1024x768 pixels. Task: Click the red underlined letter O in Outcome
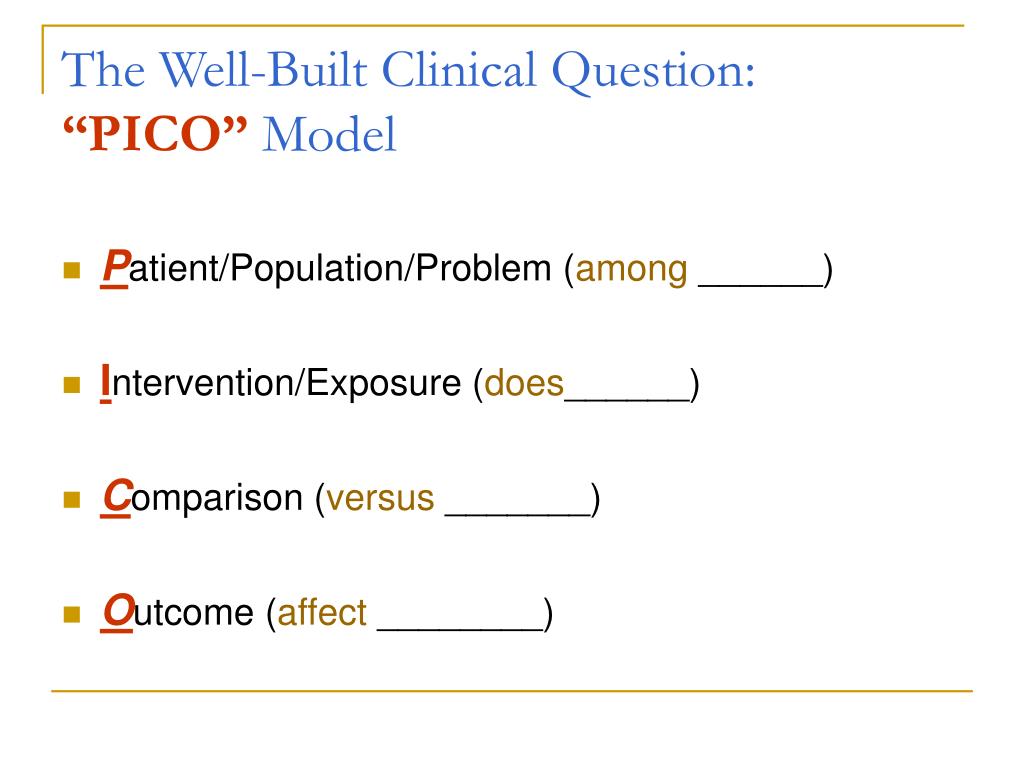tap(118, 613)
